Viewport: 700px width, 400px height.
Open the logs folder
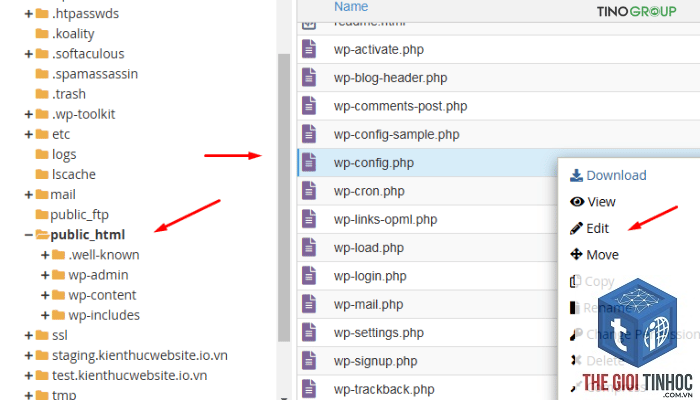point(64,154)
